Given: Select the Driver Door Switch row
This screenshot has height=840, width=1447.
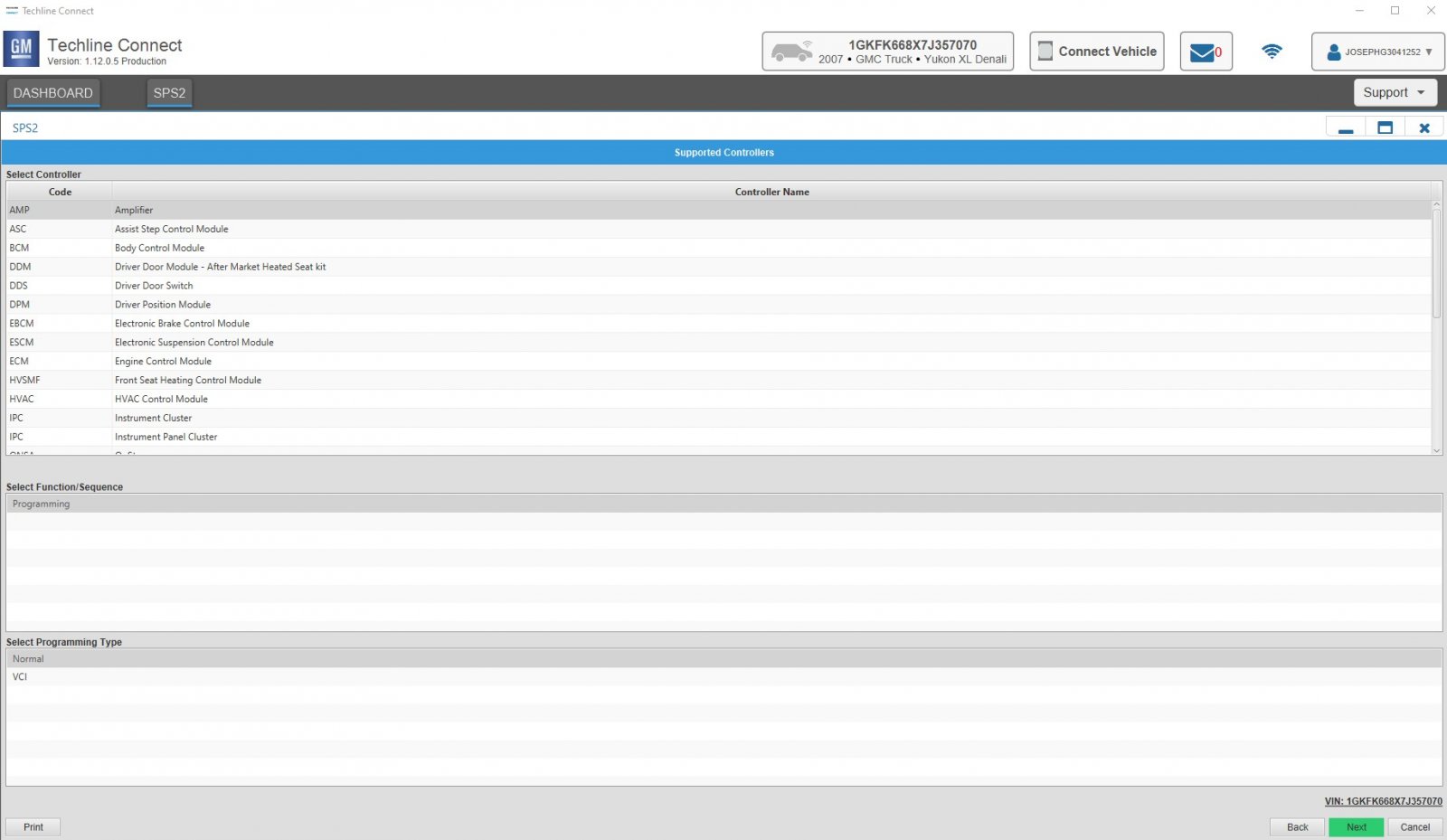Looking at the screenshot, I should (x=719, y=286).
